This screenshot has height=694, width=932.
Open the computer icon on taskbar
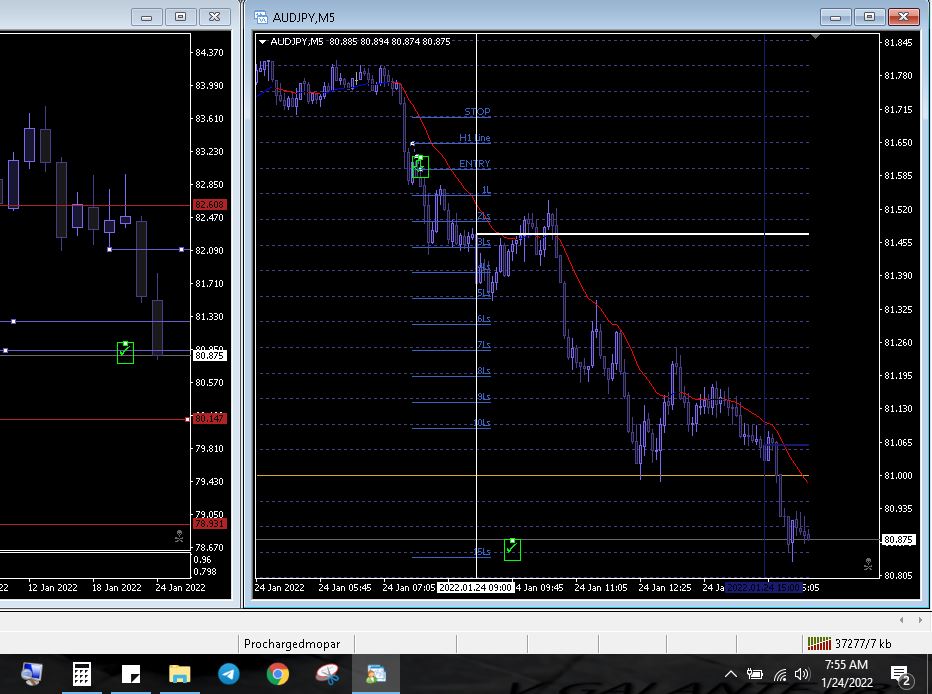pyautogui.click(x=32, y=674)
